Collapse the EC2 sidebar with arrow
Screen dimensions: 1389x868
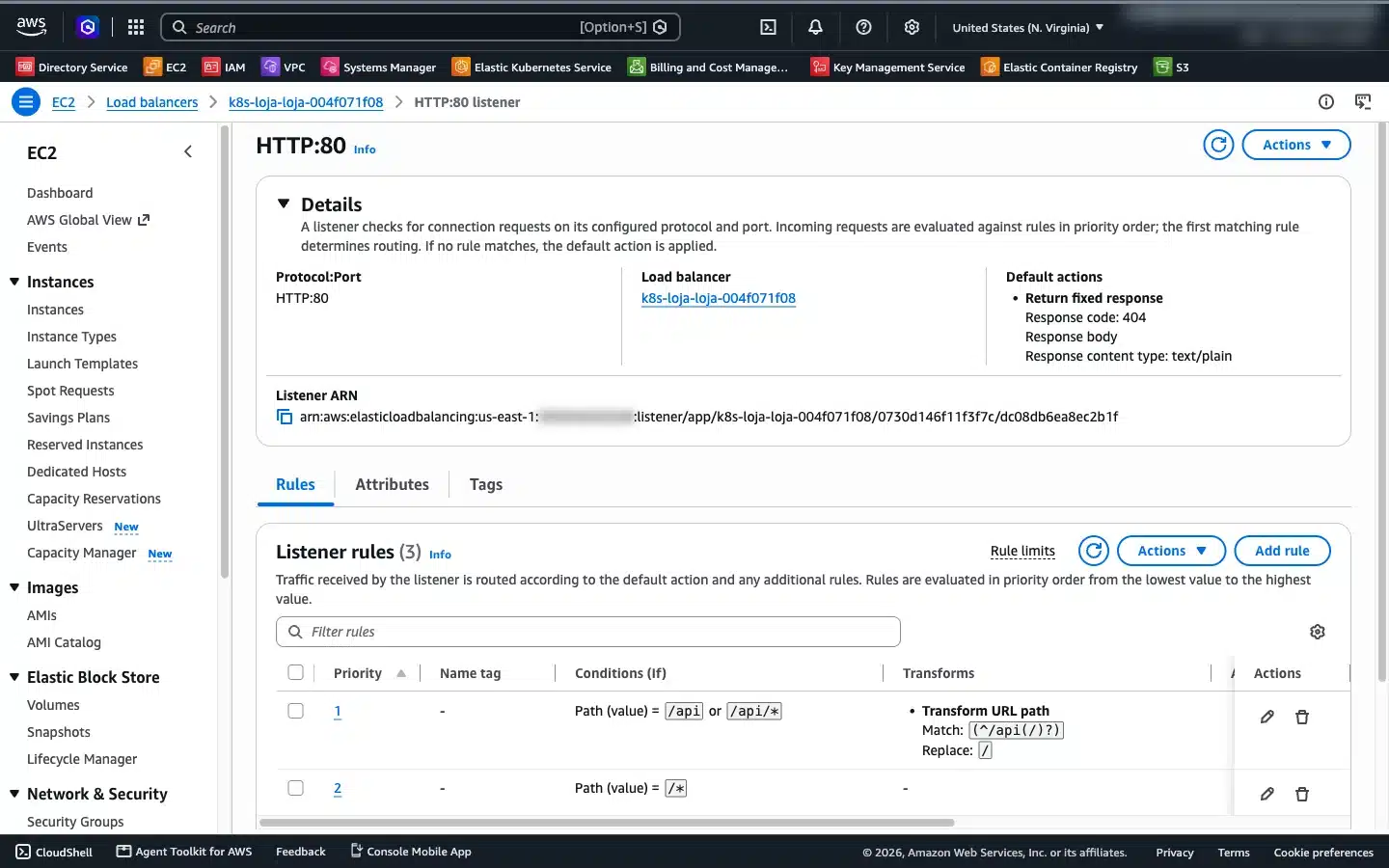pyautogui.click(x=188, y=151)
